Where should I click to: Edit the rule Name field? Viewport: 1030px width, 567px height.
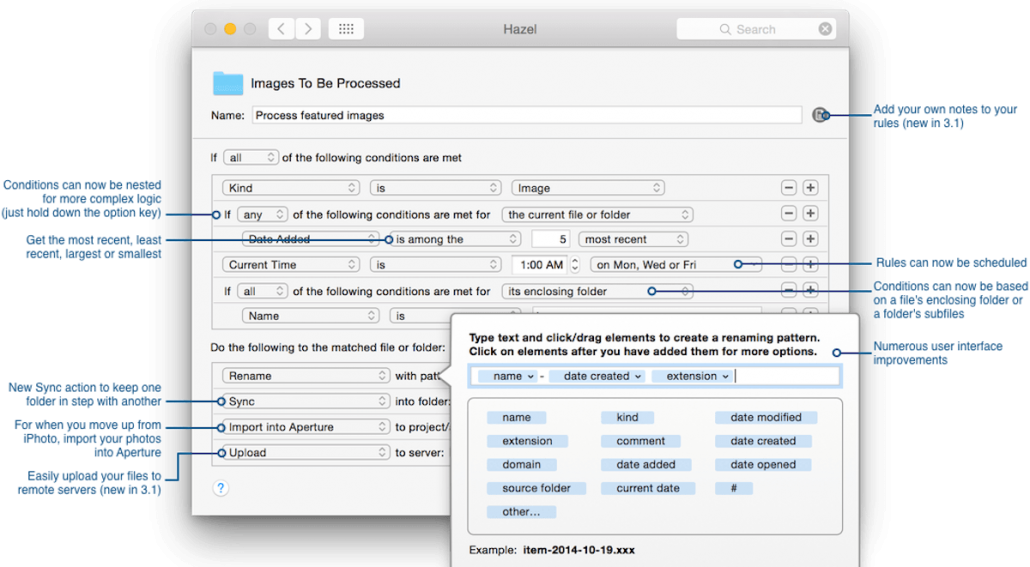[x=527, y=115]
